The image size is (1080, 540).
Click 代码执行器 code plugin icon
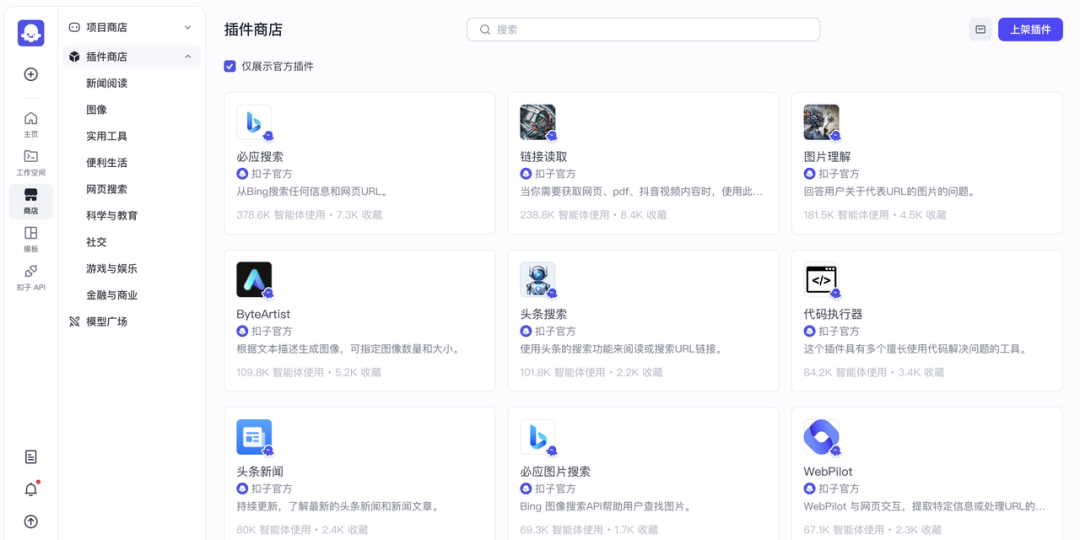822,280
